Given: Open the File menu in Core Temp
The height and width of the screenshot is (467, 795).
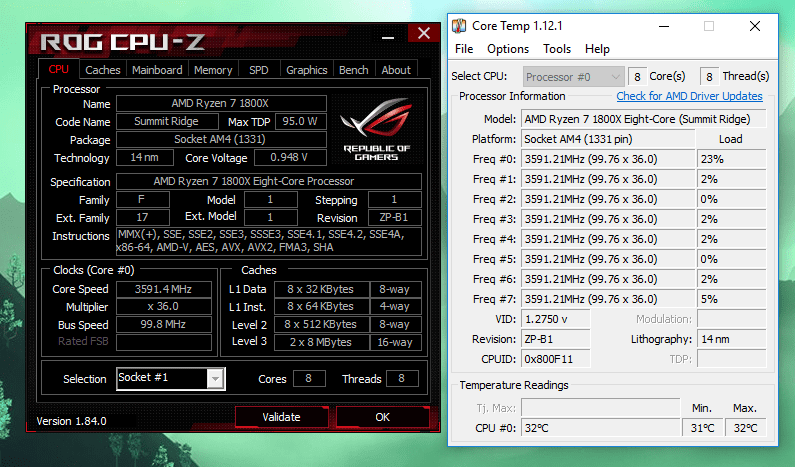Looking at the screenshot, I should click(464, 49).
